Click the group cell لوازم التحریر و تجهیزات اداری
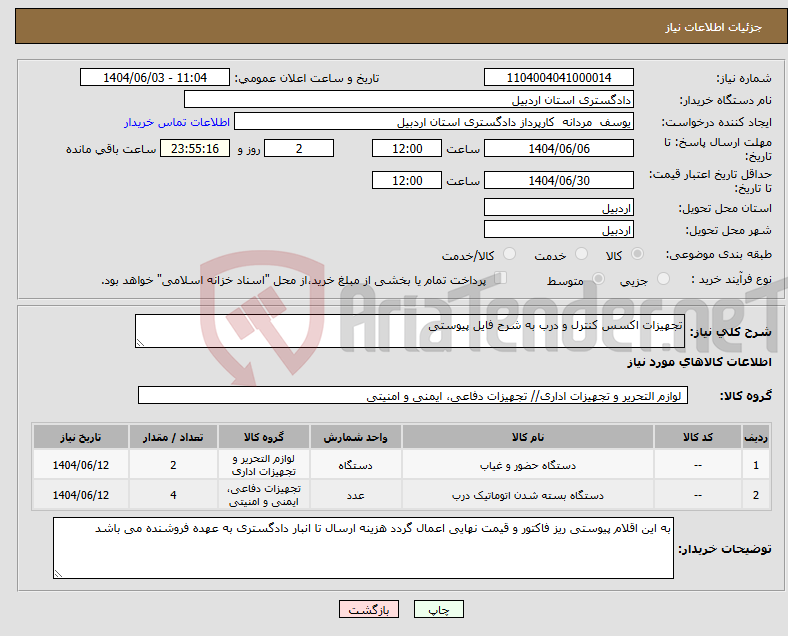Viewport: 788px width, 636px height. click(264, 465)
